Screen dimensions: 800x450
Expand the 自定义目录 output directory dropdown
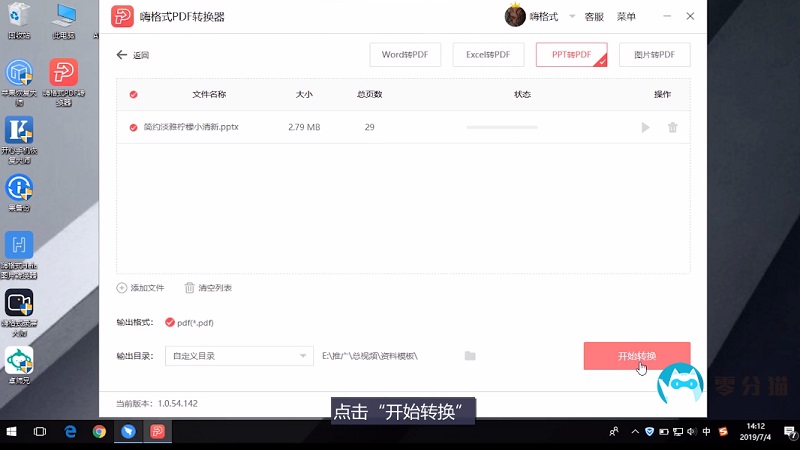[304, 356]
